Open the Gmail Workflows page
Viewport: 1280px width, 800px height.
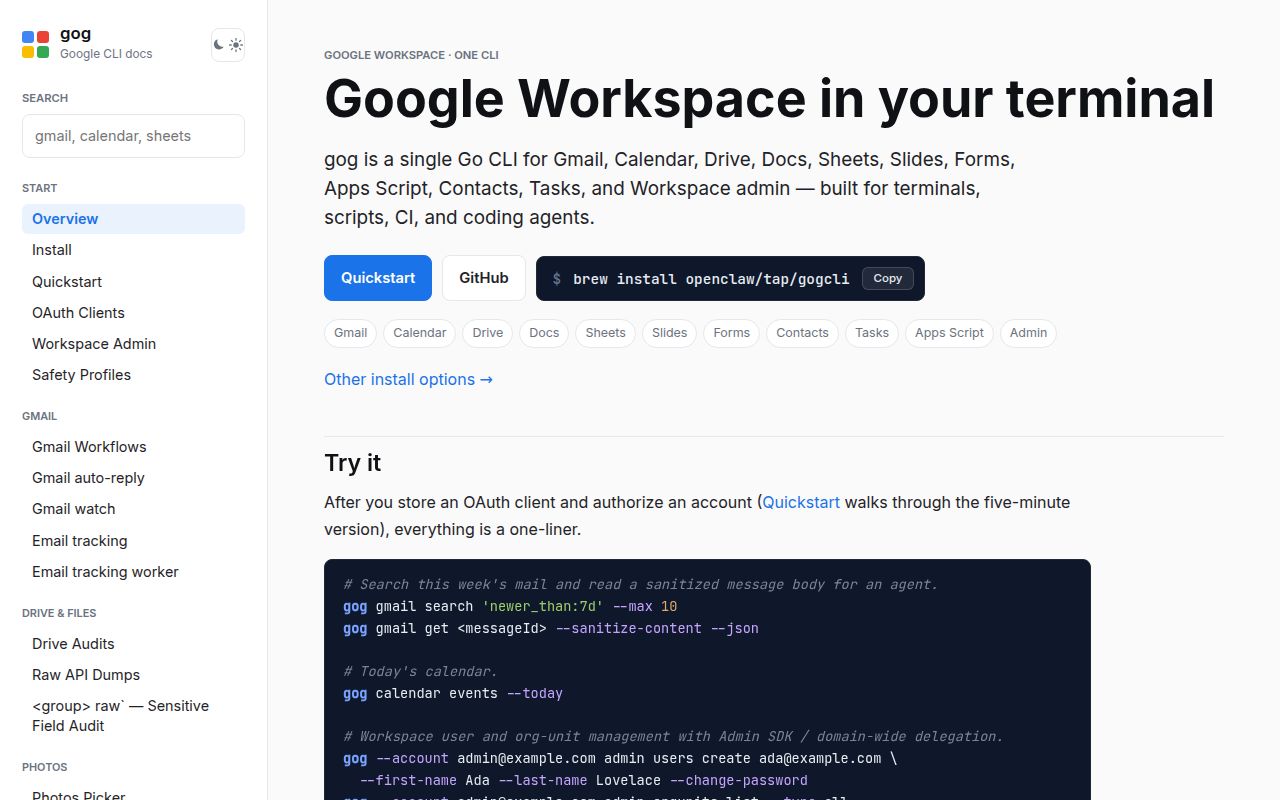(x=133, y=447)
